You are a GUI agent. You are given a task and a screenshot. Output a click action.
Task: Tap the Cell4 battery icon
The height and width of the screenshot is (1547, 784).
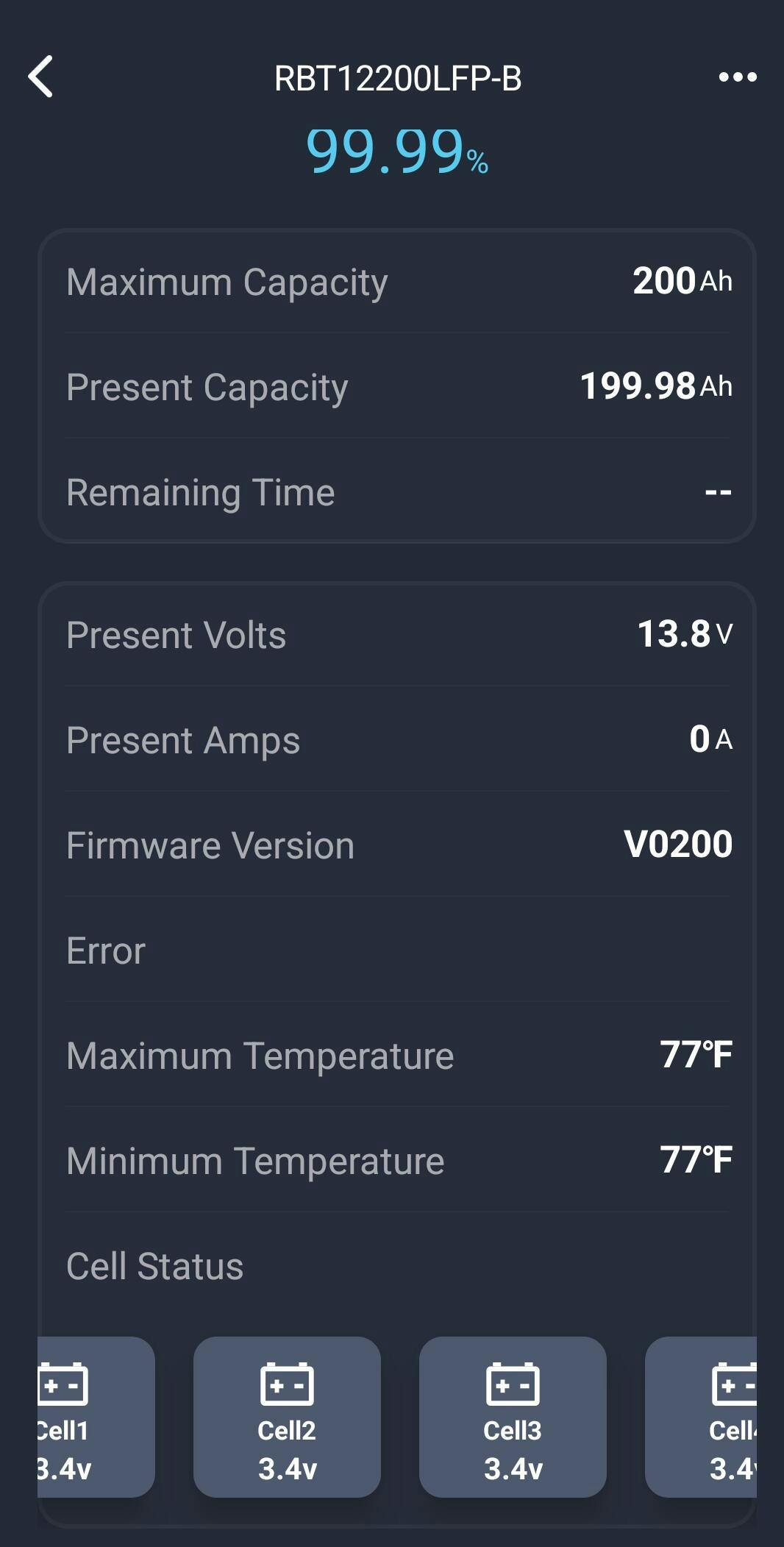734,1384
